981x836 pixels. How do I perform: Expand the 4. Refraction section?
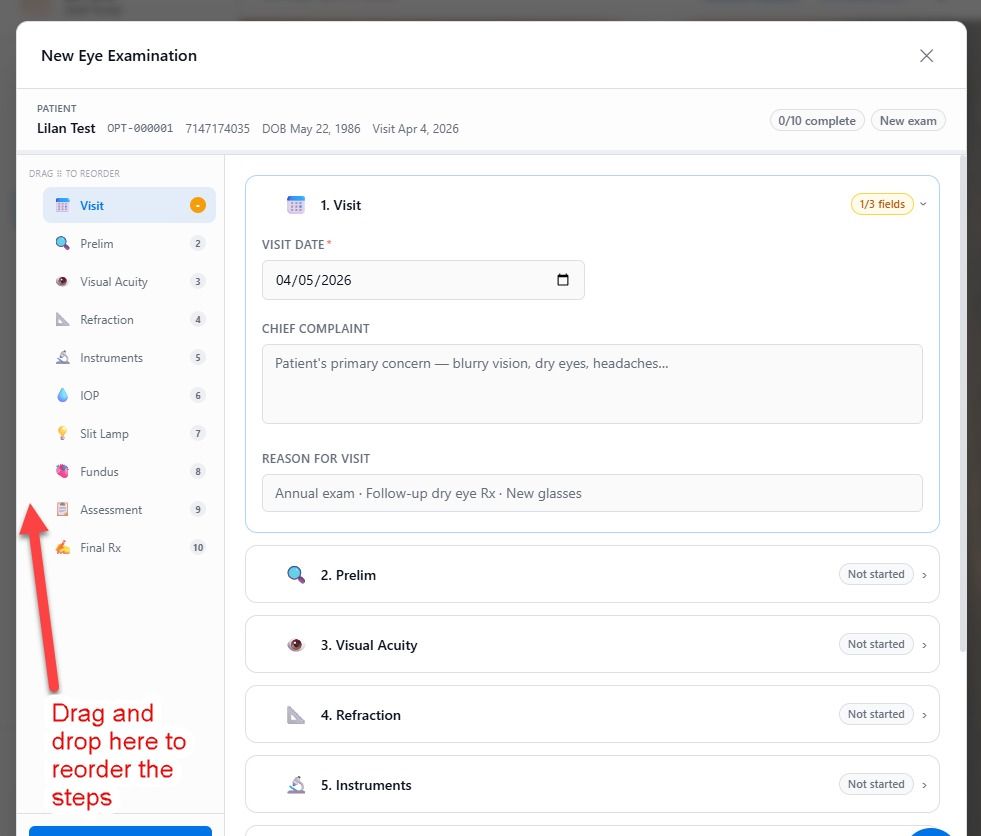[592, 715]
